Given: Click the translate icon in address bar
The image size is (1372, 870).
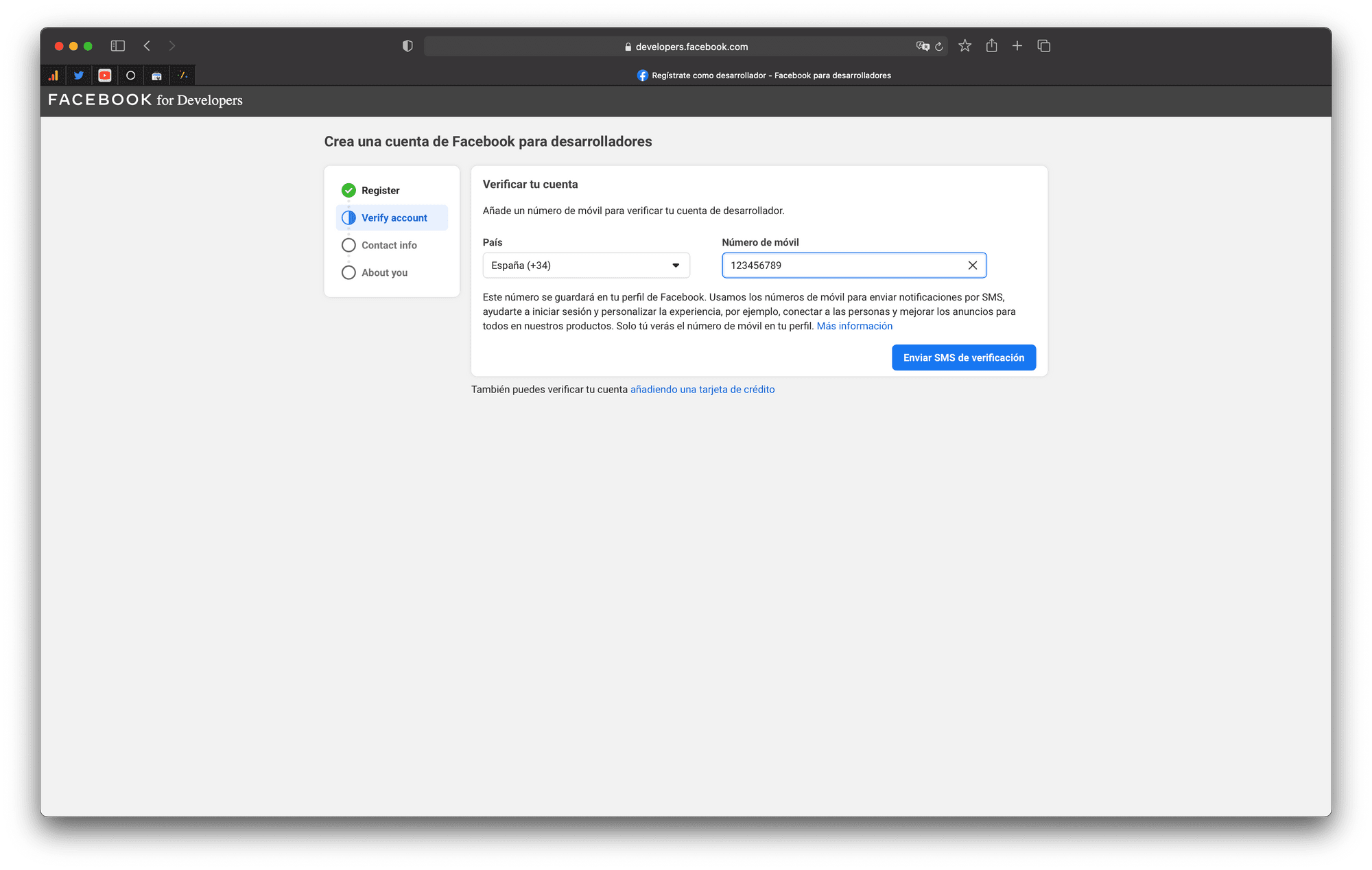Looking at the screenshot, I should pos(923,47).
